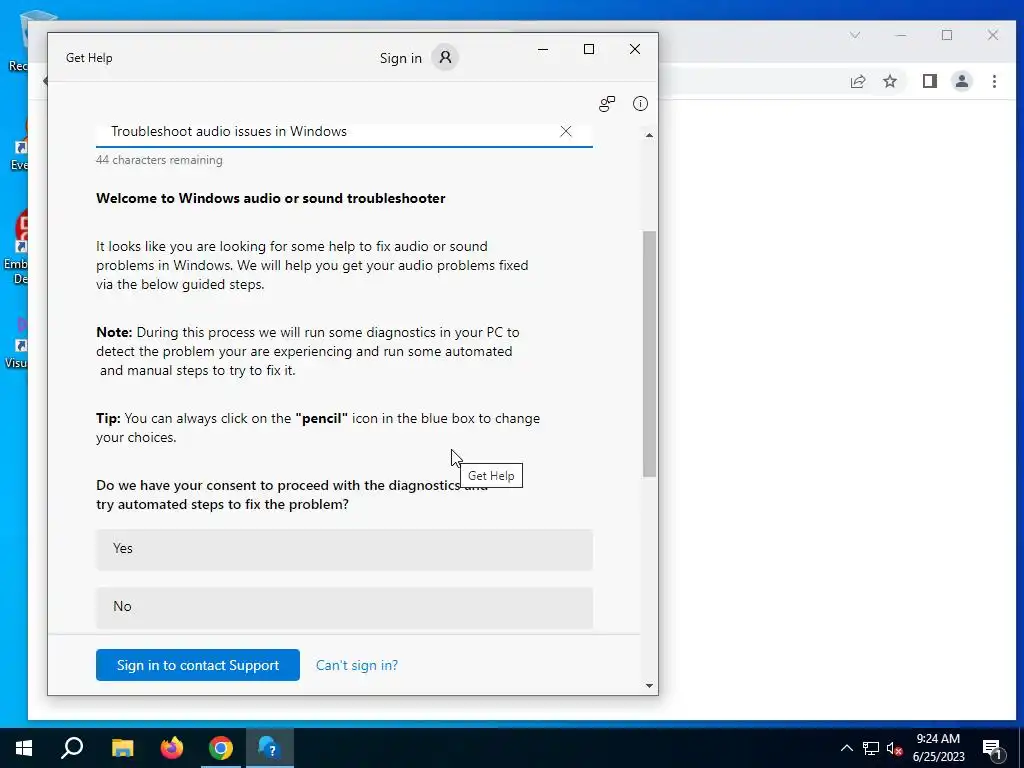Click the Get Help scrollbar thumb
The image size is (1024, 768).
point(649,353)
